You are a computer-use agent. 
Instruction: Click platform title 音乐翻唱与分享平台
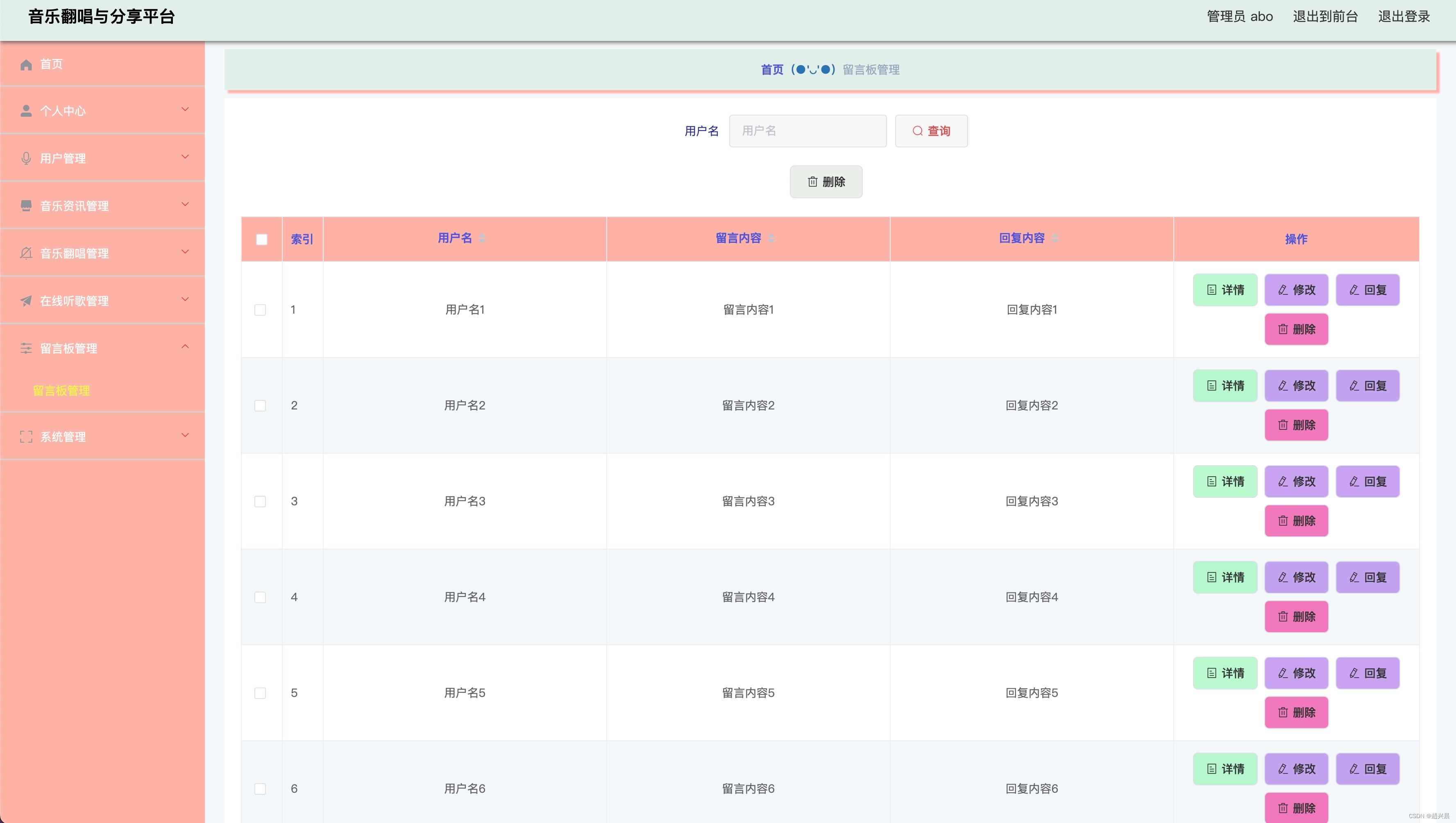tap(102, 16)
